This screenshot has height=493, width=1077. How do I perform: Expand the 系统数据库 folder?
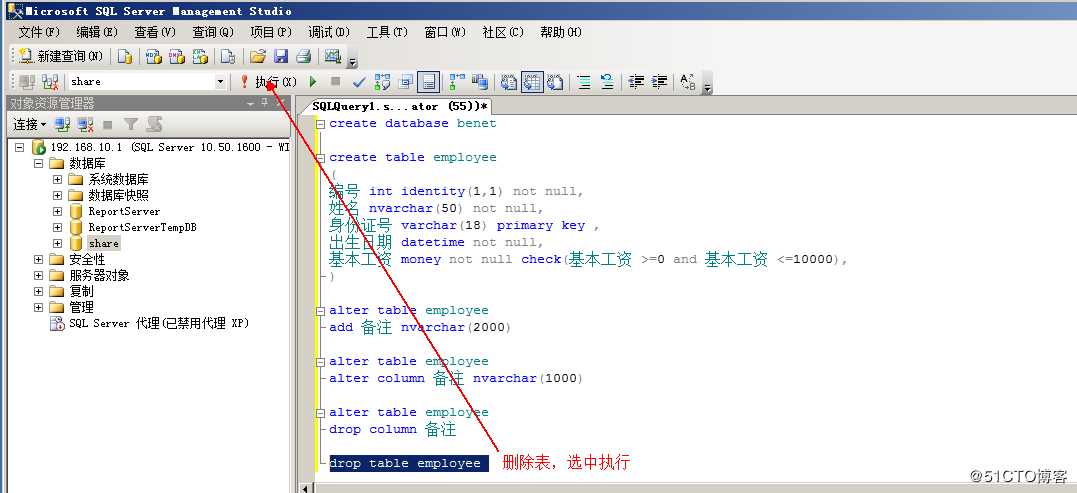(57, 180)
